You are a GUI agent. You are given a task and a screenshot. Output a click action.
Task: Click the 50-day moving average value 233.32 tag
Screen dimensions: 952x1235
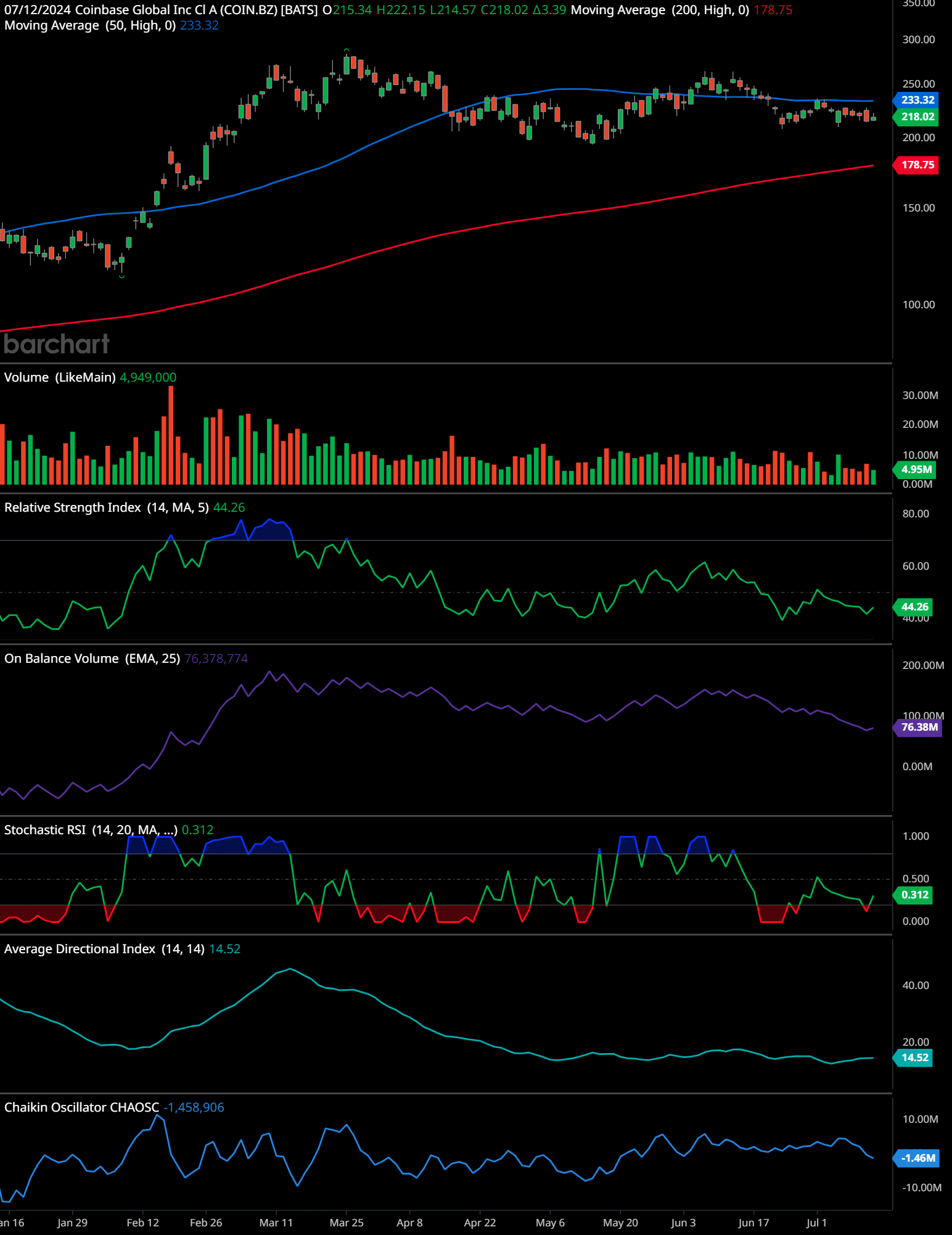[917, 100]
